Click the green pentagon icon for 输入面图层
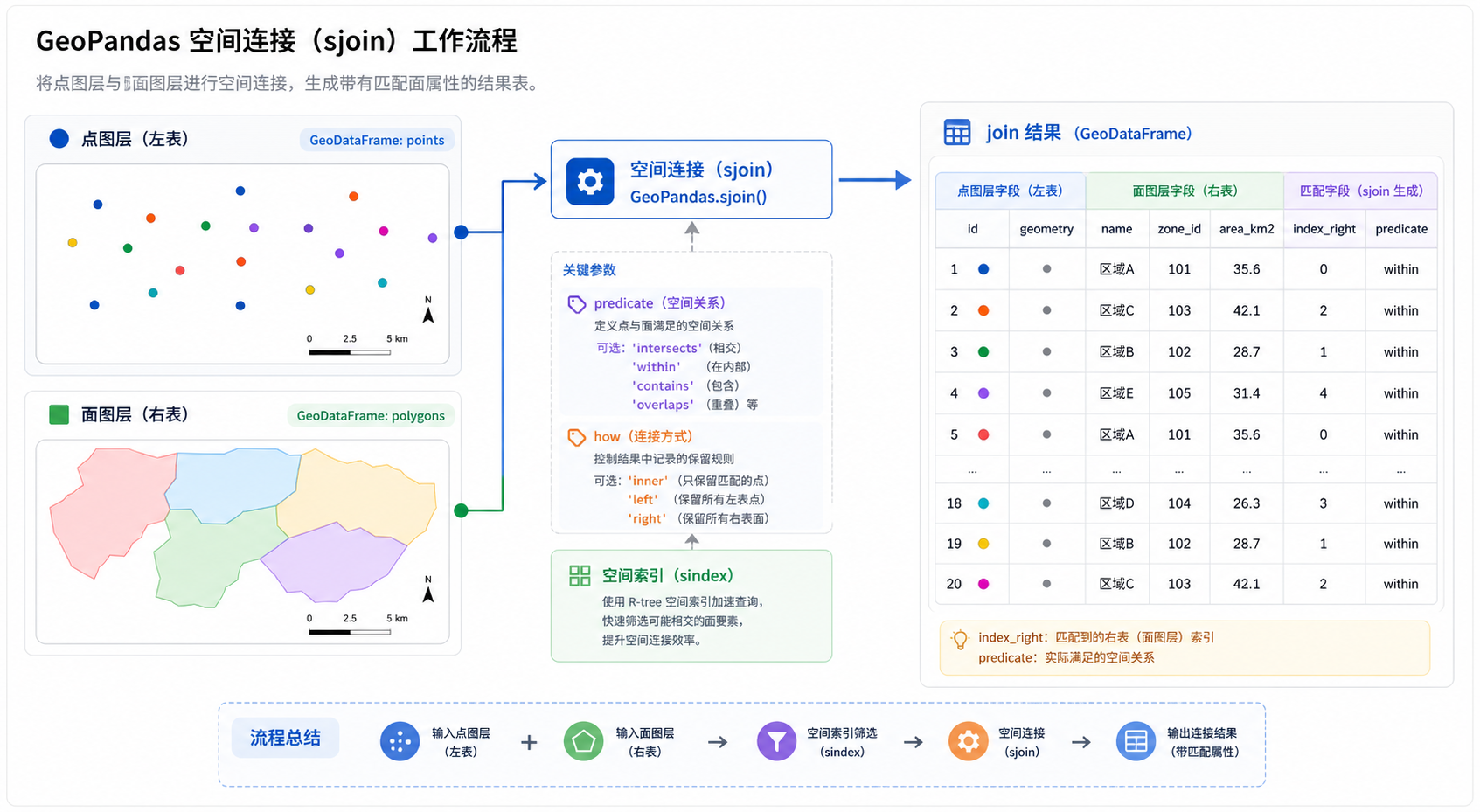This screenshot has width=1480, height=812. click(x=584, y=742)
